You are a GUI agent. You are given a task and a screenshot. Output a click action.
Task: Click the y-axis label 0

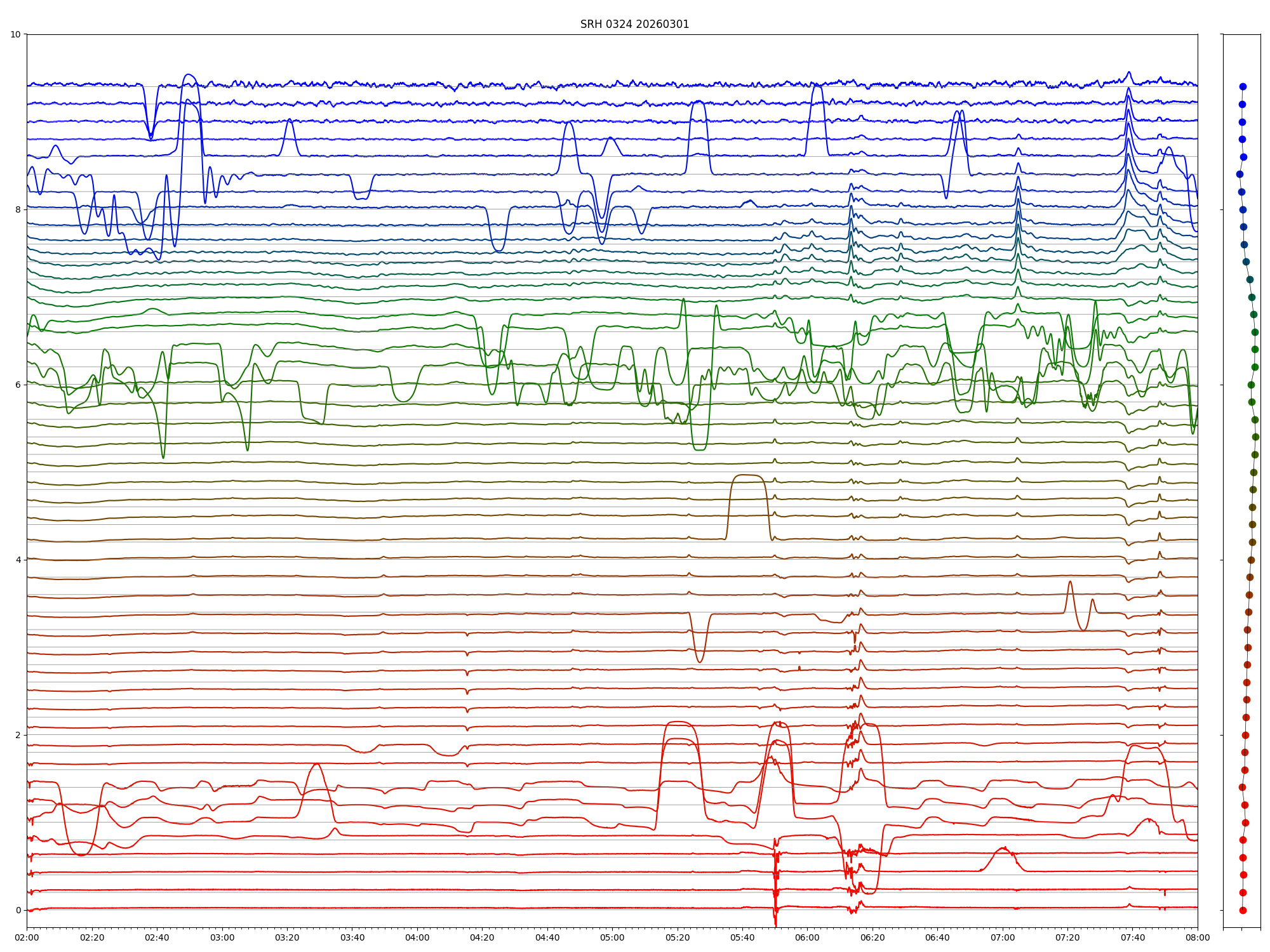pos(18,910)
